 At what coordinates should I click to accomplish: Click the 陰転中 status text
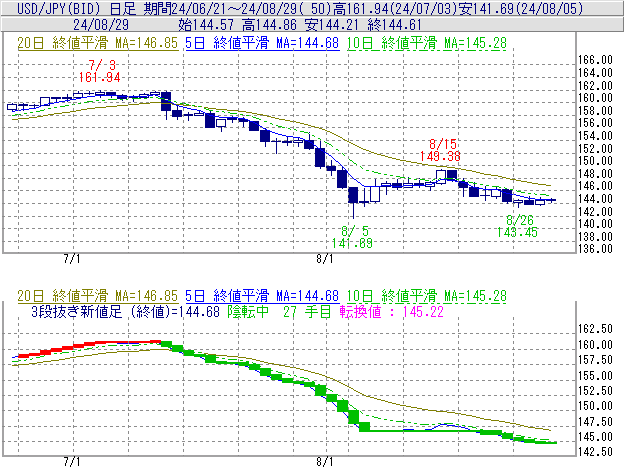pyautogui.click(x=248, y=311)
